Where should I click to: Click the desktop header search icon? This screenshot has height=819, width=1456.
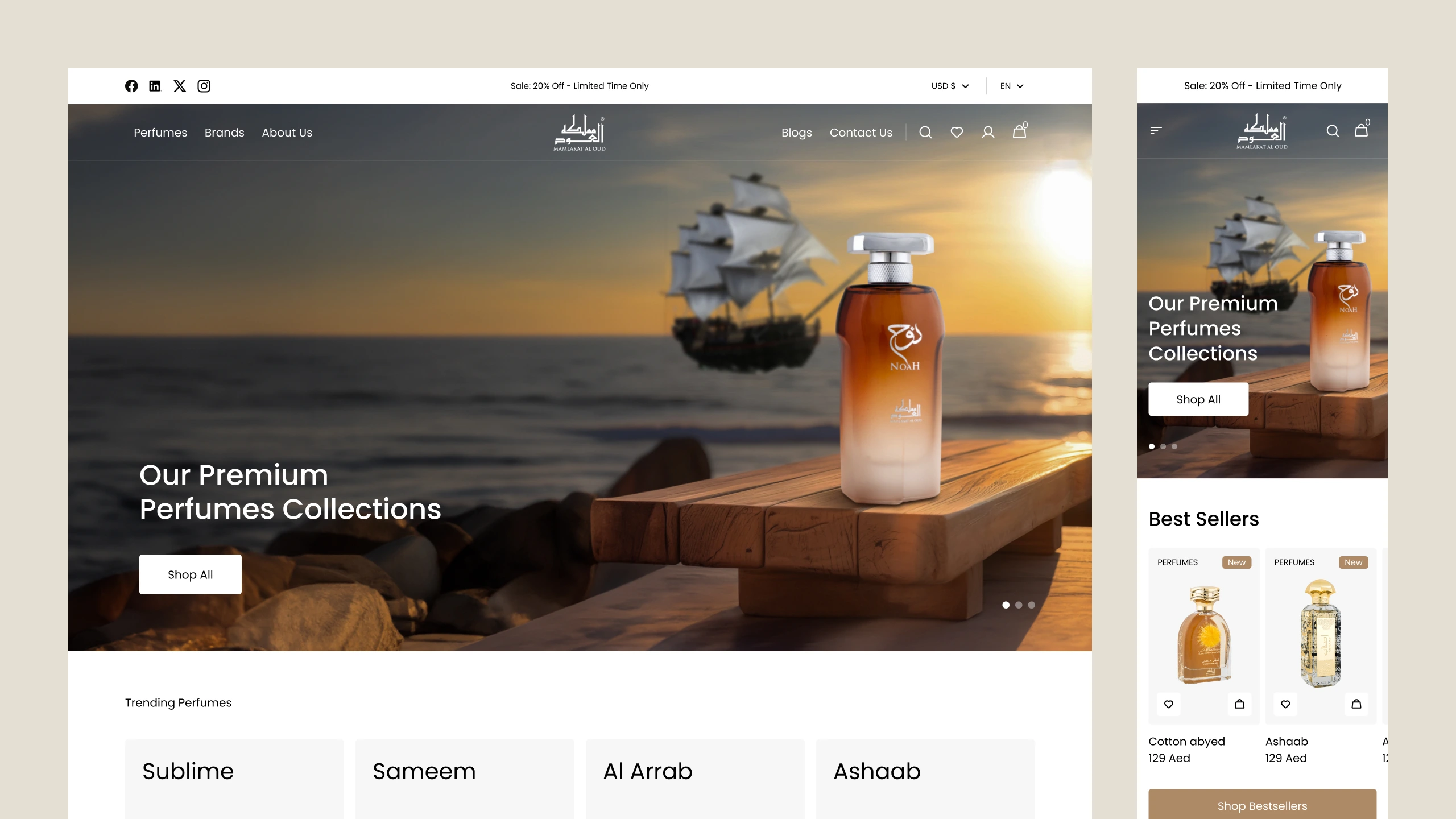coord(925,133)
